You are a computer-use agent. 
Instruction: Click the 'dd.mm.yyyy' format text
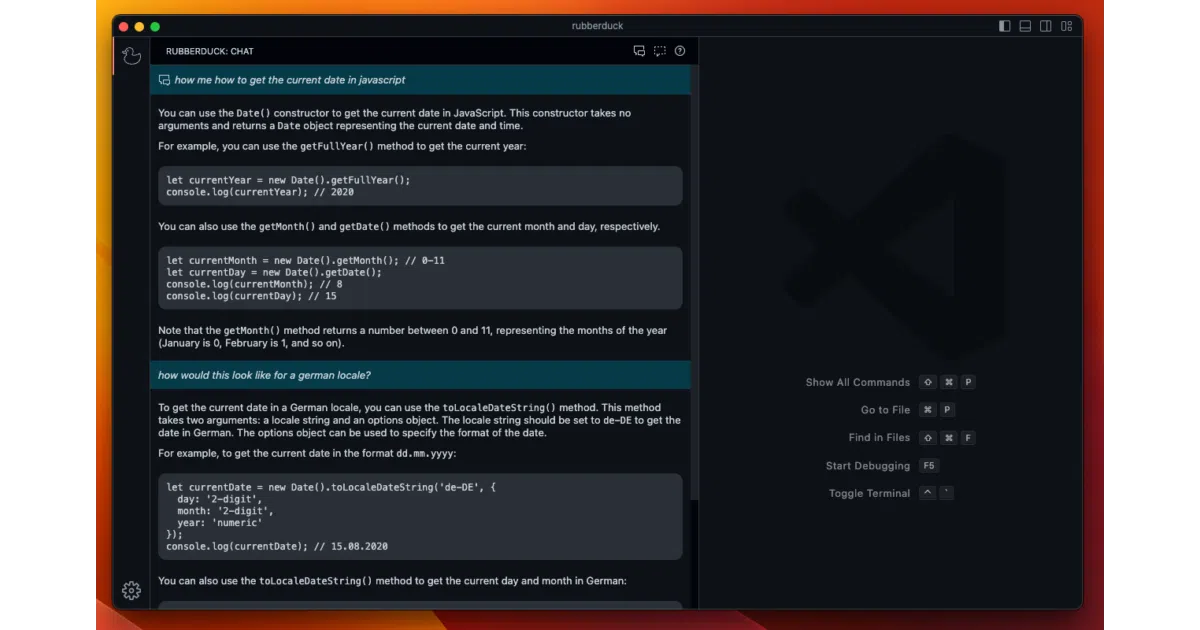(x=425, y=454)
